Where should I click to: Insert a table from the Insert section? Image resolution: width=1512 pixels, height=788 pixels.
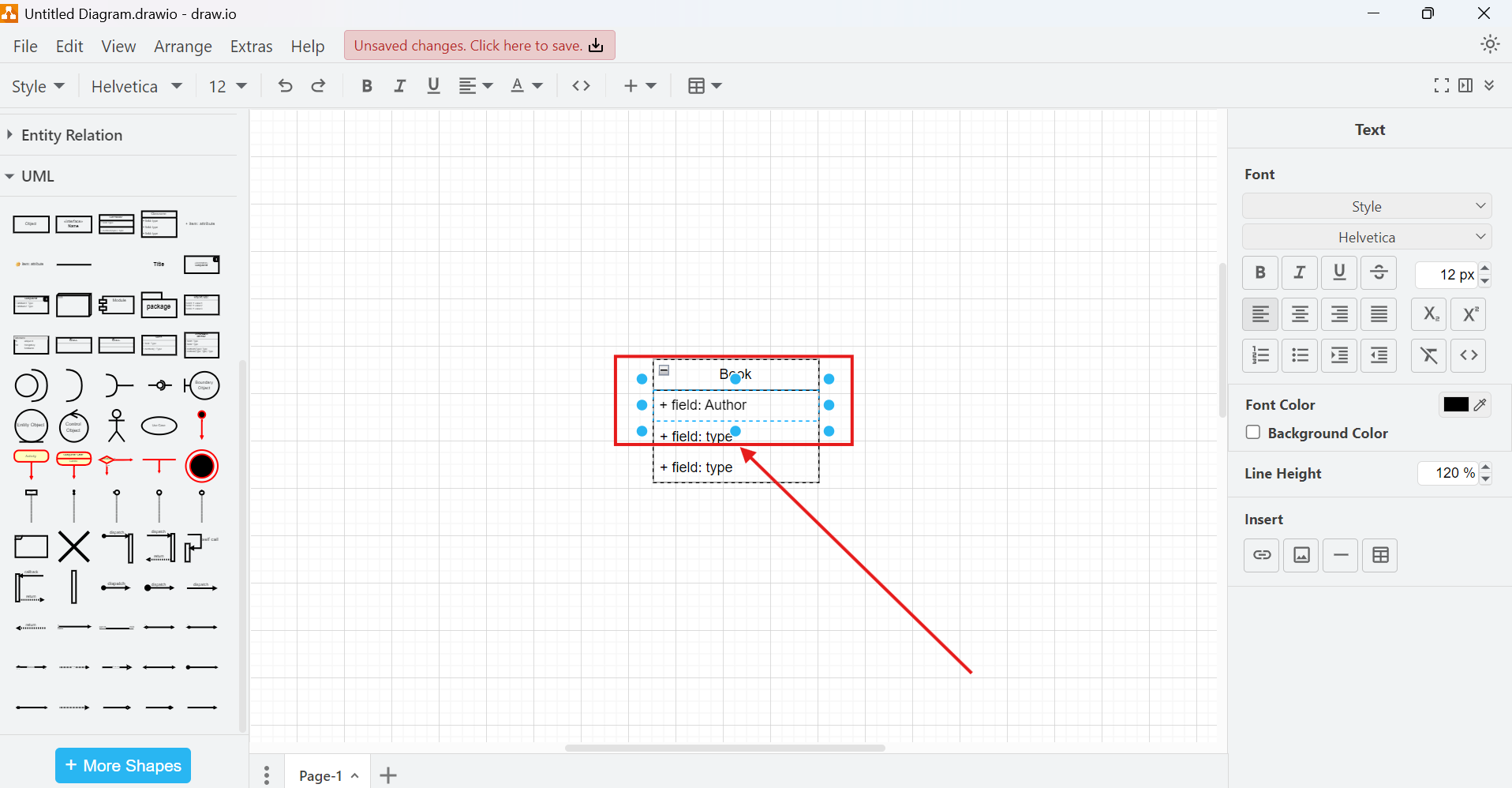click(x=1379, y=555)
